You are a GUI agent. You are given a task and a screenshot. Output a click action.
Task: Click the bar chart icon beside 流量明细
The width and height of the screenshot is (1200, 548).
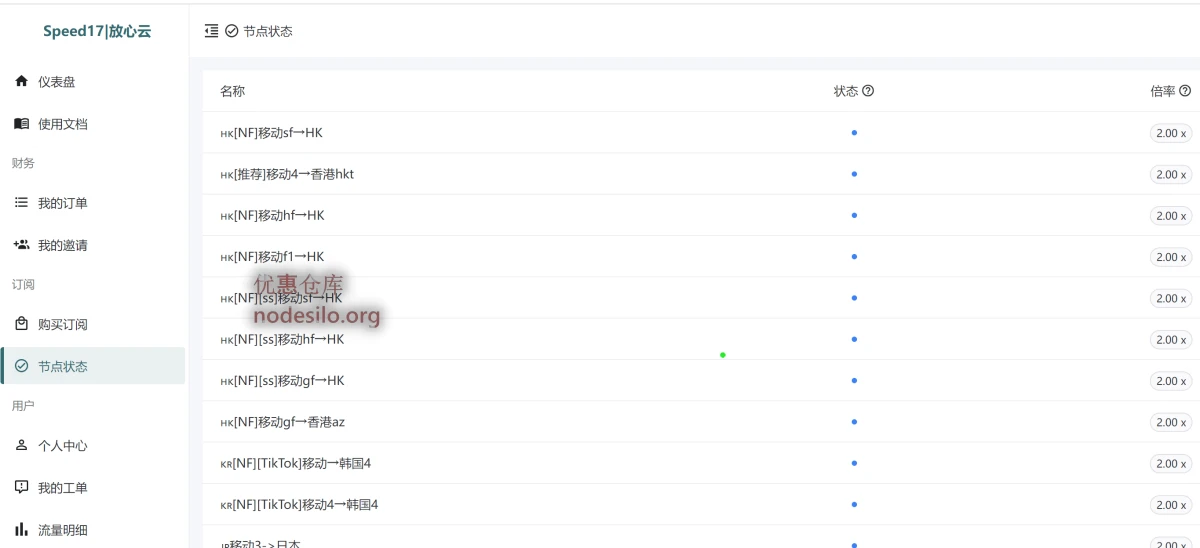[x=21, y=529]
